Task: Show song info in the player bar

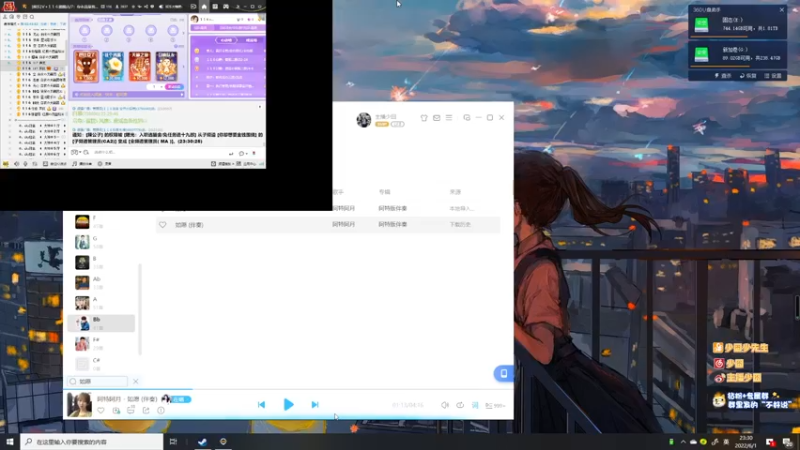Action: pos(161,410)
